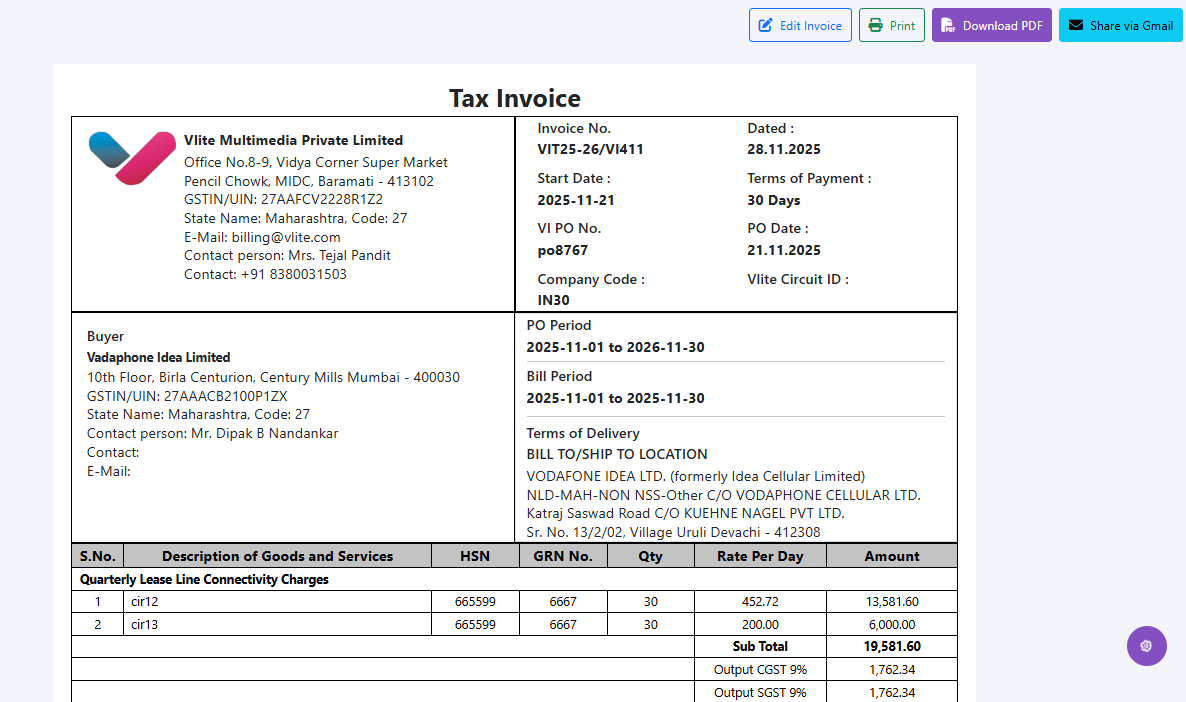Image resolution: width=1186 pixels, height=702 pixels.
Task: Share invoice via Gmail button
Action: (x=1120, y=25)
